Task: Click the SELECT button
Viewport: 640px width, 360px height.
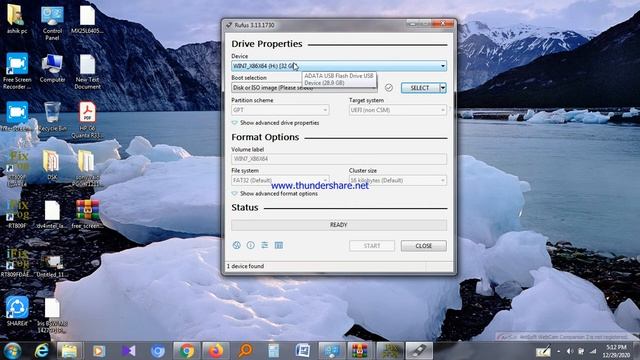Action: click(x=420, y=88)
